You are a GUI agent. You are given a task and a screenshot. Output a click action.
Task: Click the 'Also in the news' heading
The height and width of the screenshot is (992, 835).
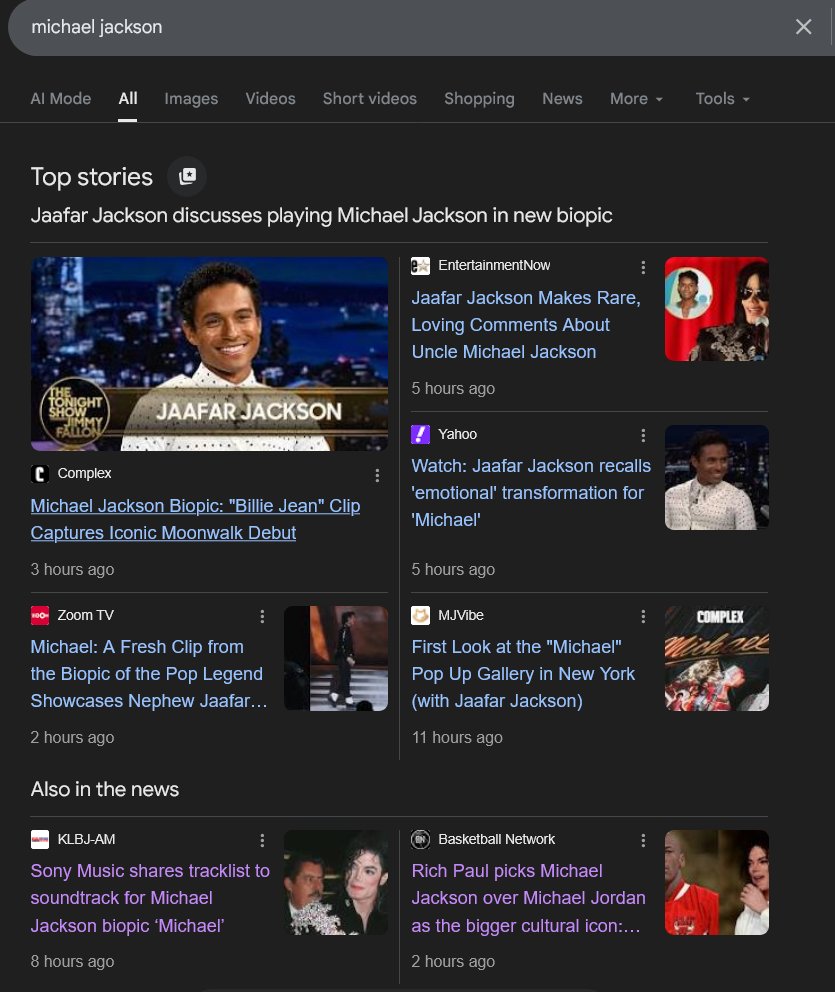(x=105, y=789)
